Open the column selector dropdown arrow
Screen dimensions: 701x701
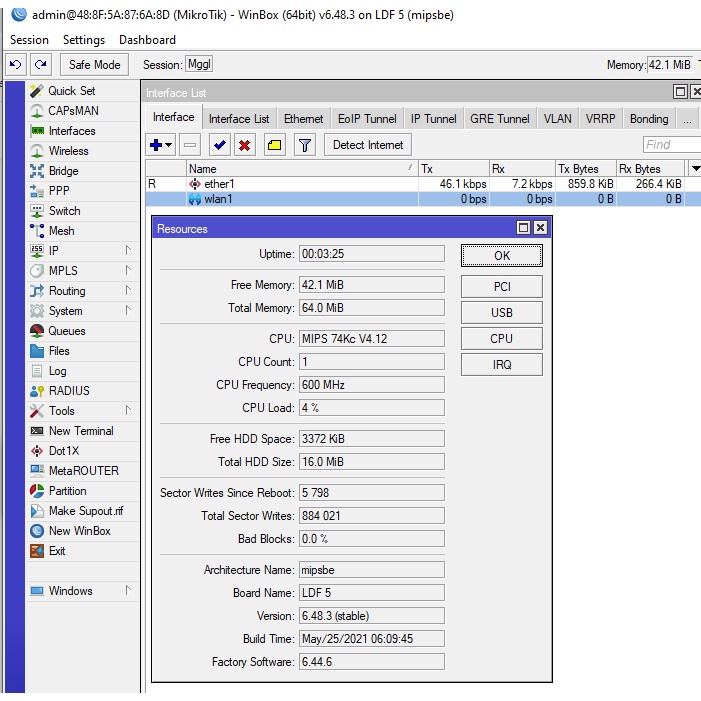click(695, 169)
